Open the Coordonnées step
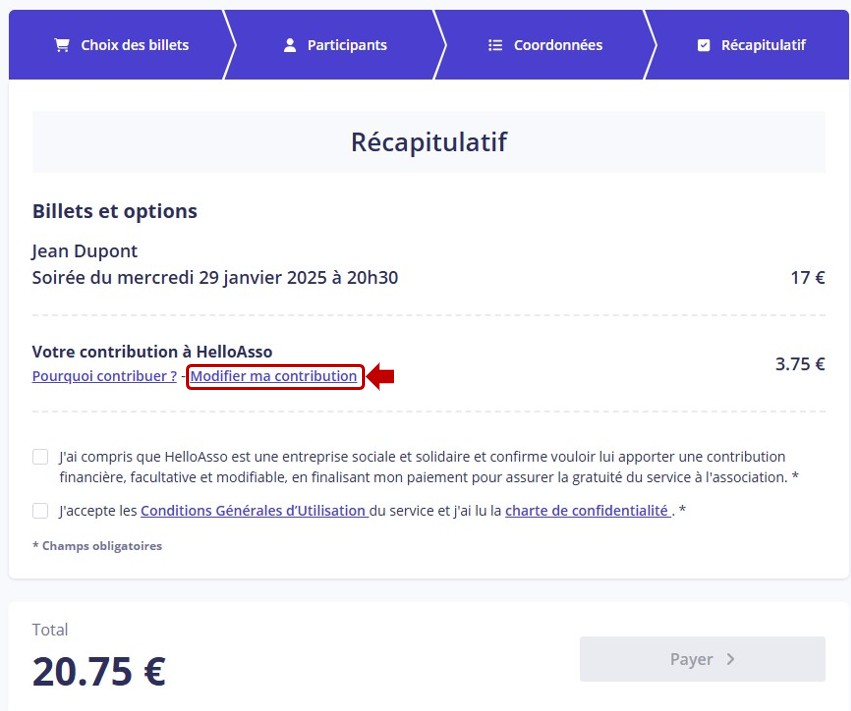The width and height of the screenshot is (851, 711). point(545,45)
